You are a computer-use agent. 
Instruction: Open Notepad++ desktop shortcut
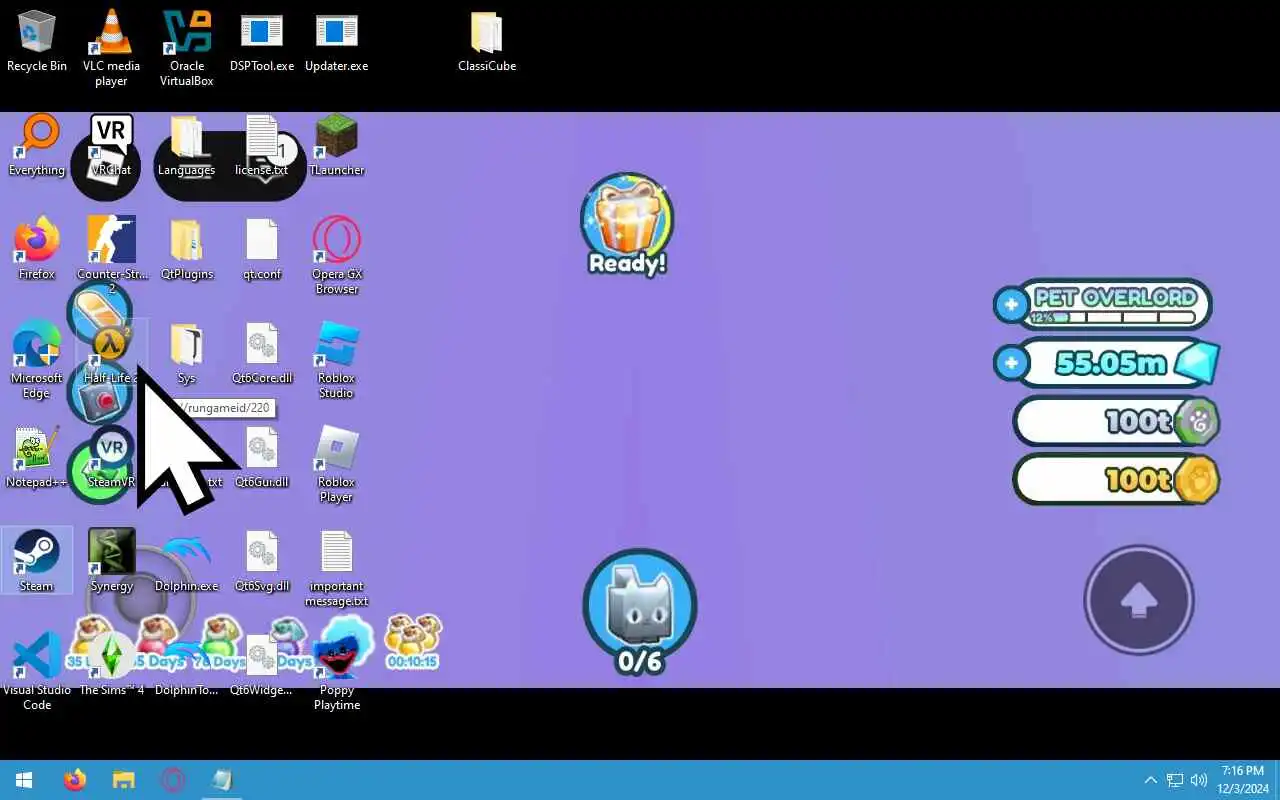tap(37, 458)
